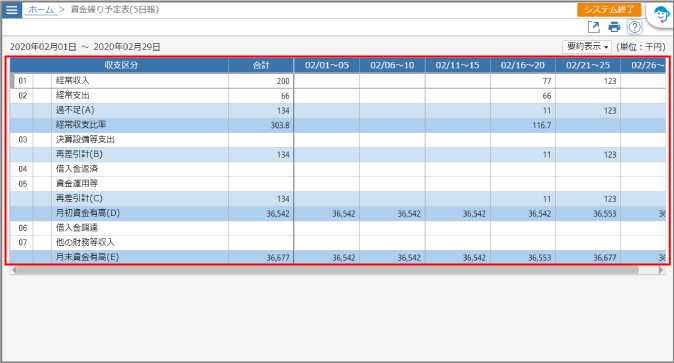Image resolution: width=674 pixels, height=363 pixels.
Task: Click the 01 row code cell
Action: tap(22, 81)
